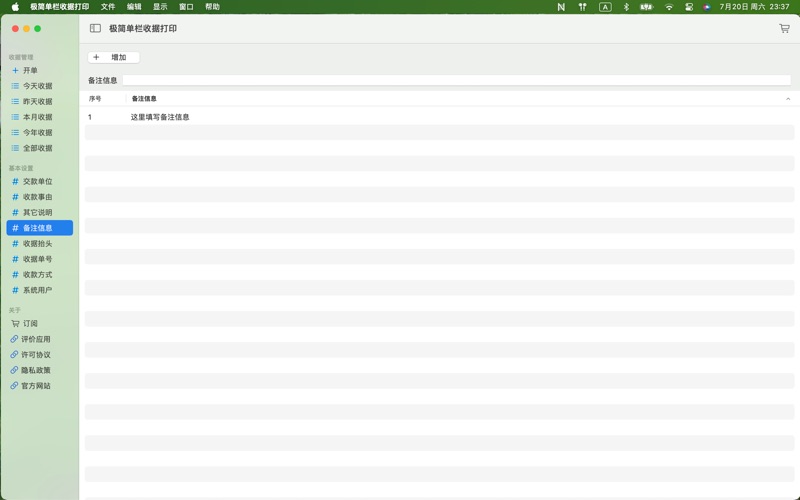Click the Bluetooth menu bar icon
Screen dimensions: 800x500
(x=626, y=7)
